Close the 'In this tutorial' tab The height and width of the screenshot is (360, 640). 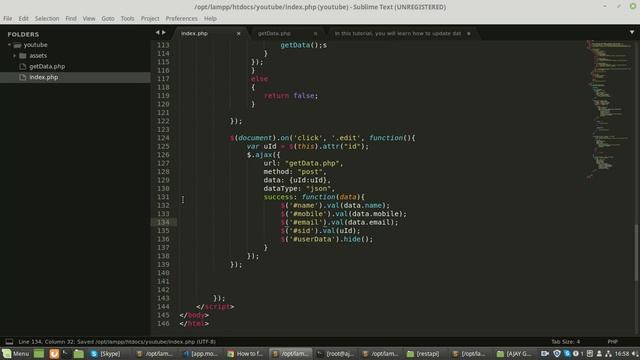[x=469, y=33]
